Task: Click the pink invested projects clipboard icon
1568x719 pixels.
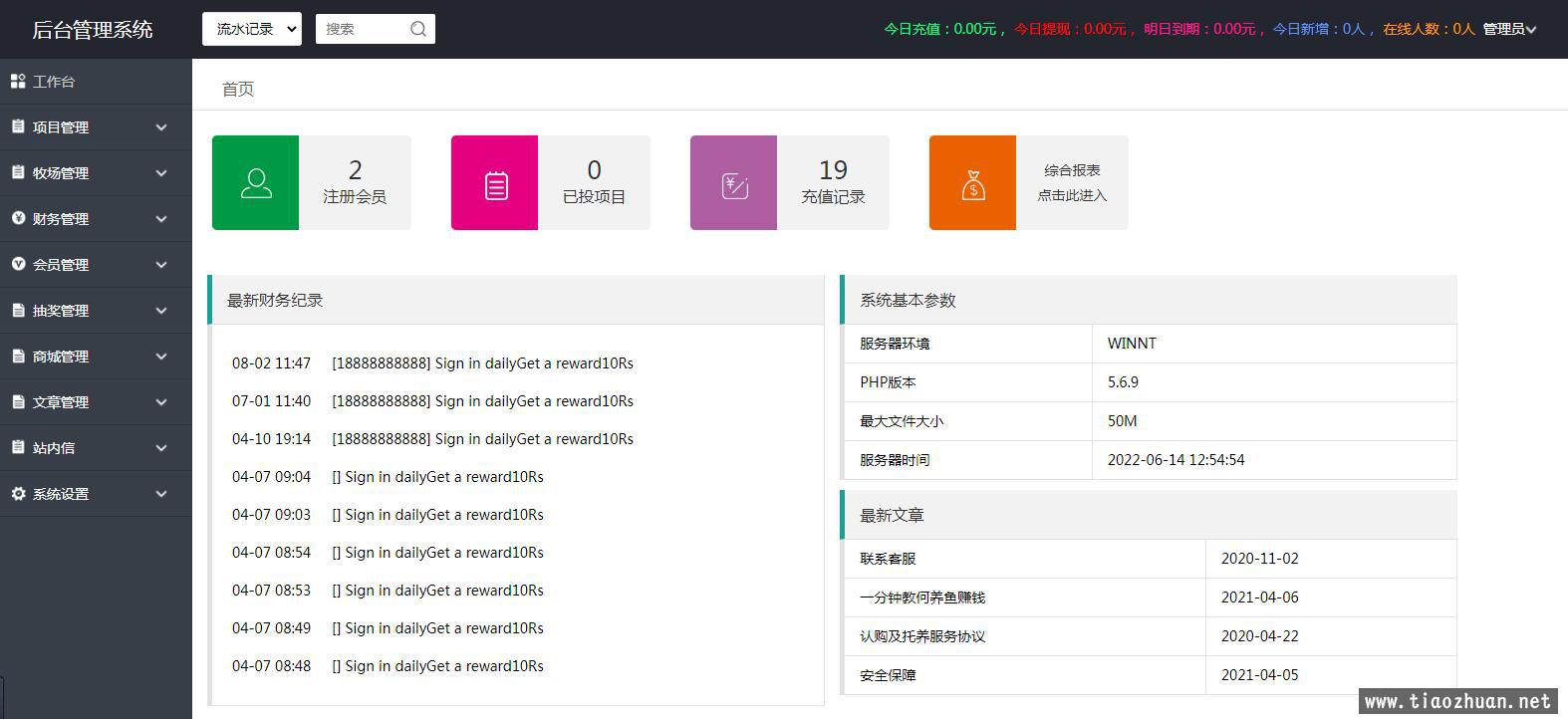Action: [494, 183]
